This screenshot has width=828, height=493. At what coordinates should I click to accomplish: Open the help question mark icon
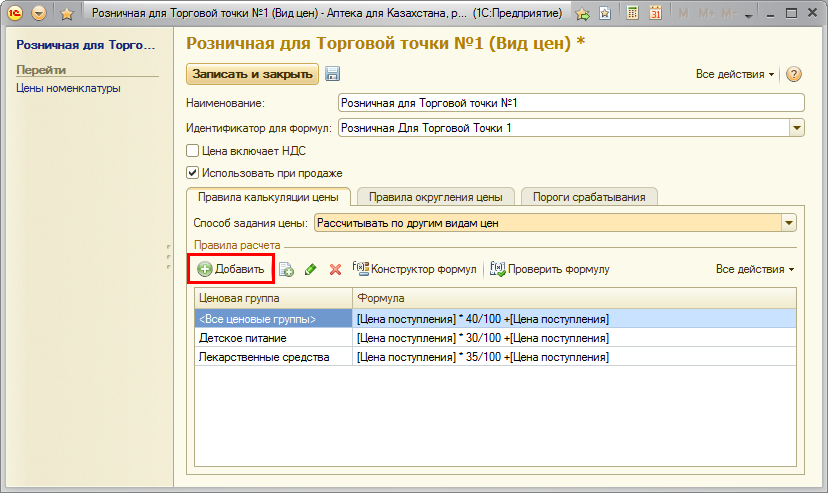click(795, 75)
